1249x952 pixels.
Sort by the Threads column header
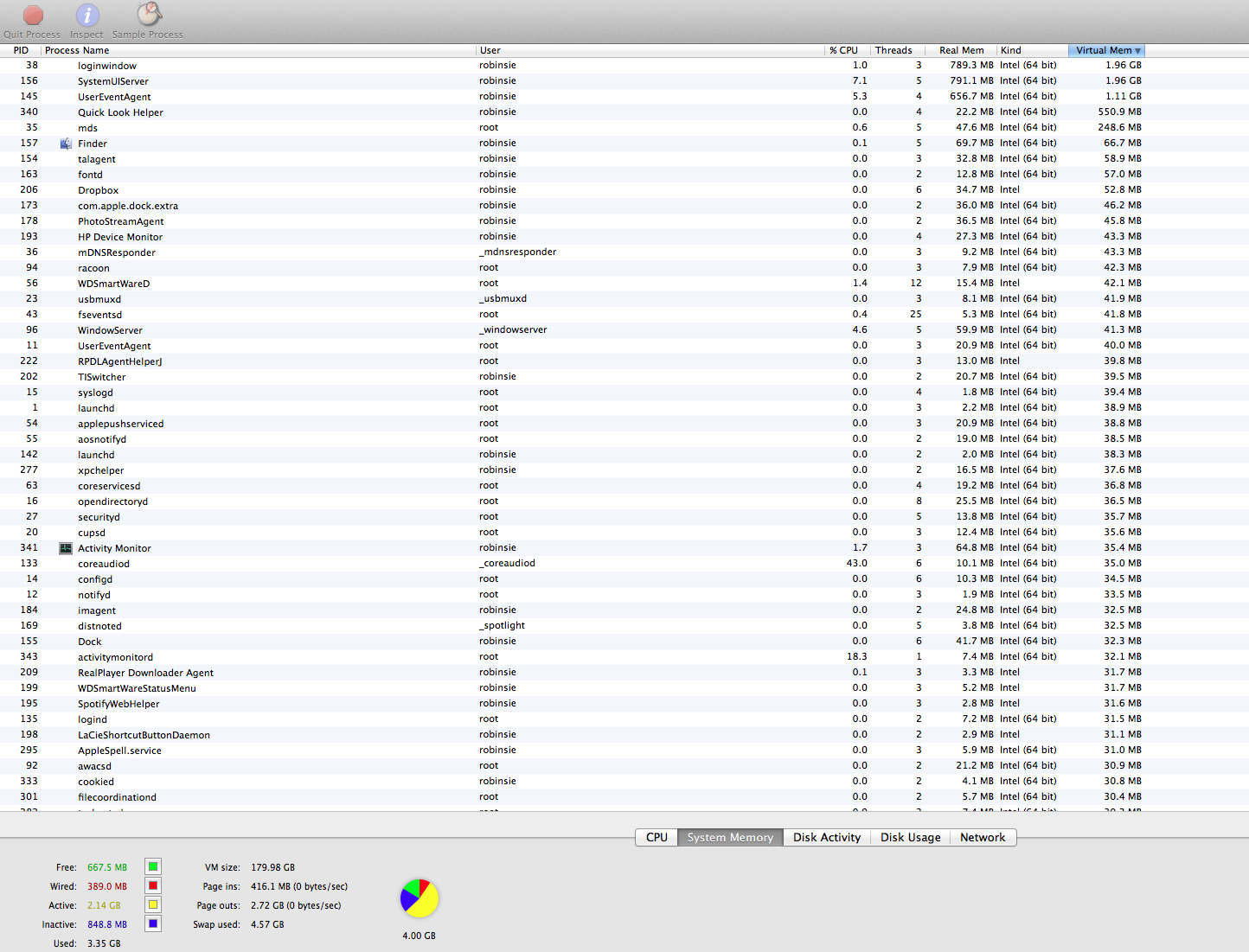click(x=896, y=50)
